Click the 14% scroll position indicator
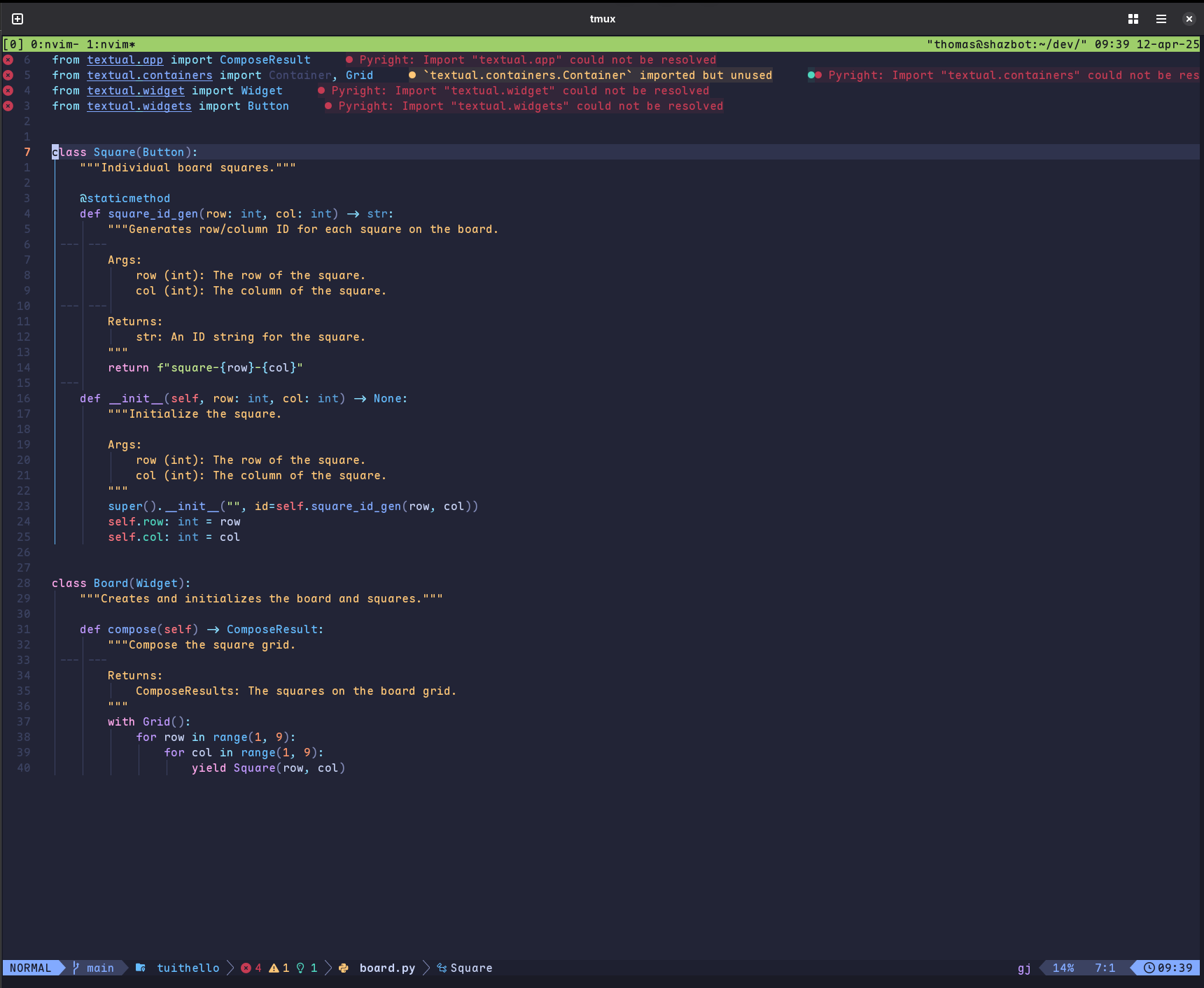Viewport: 1204px width, 988px height. pos(1063,968)
